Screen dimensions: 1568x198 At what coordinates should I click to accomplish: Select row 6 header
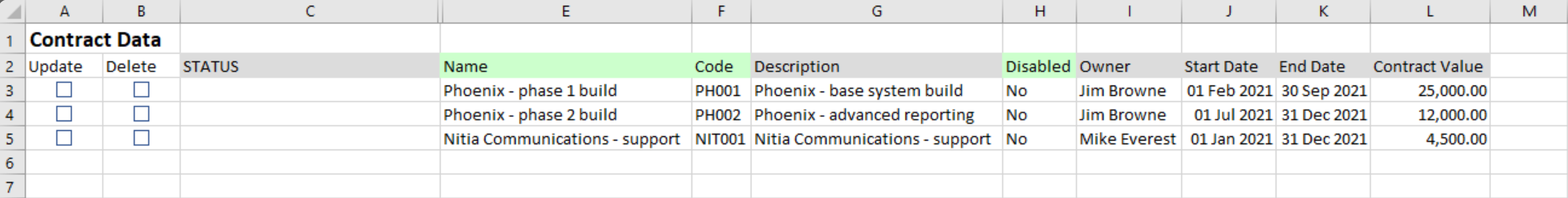10,163
